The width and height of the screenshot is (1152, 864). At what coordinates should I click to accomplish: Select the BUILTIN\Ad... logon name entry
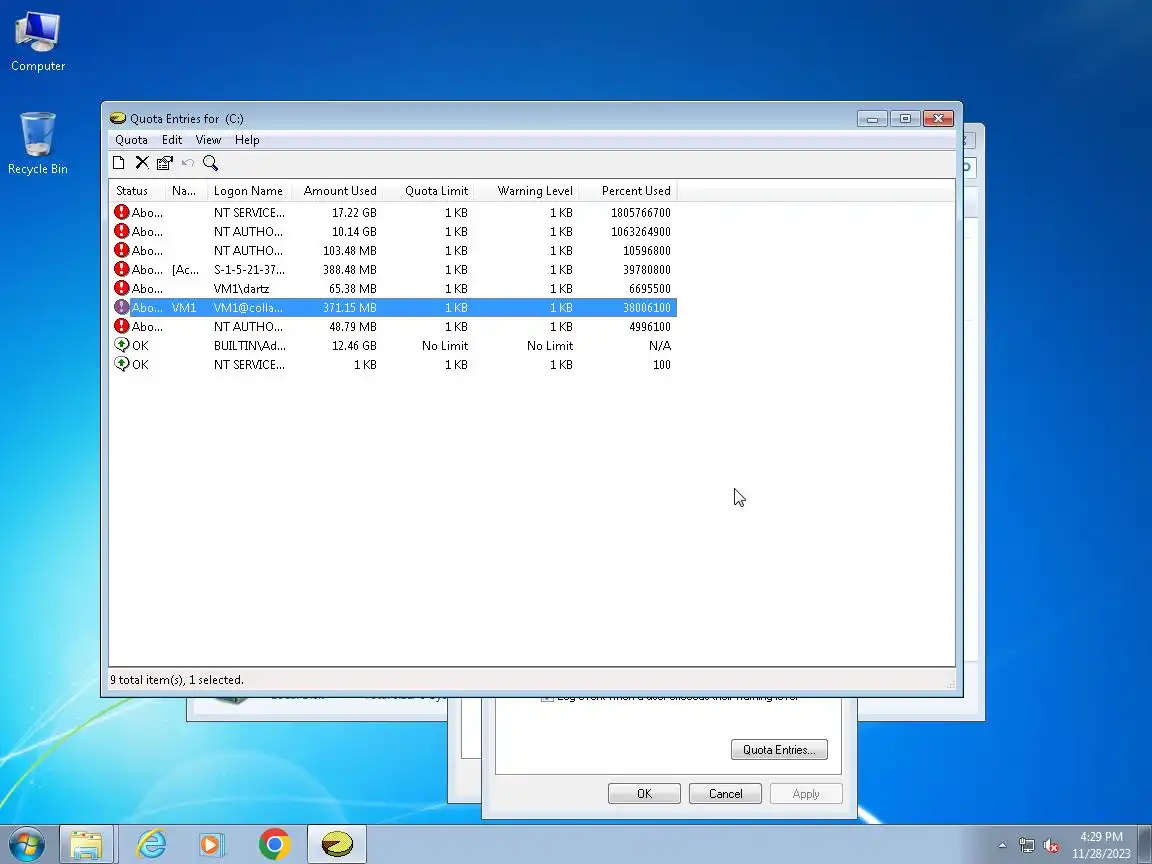click(x=250, y=345)
